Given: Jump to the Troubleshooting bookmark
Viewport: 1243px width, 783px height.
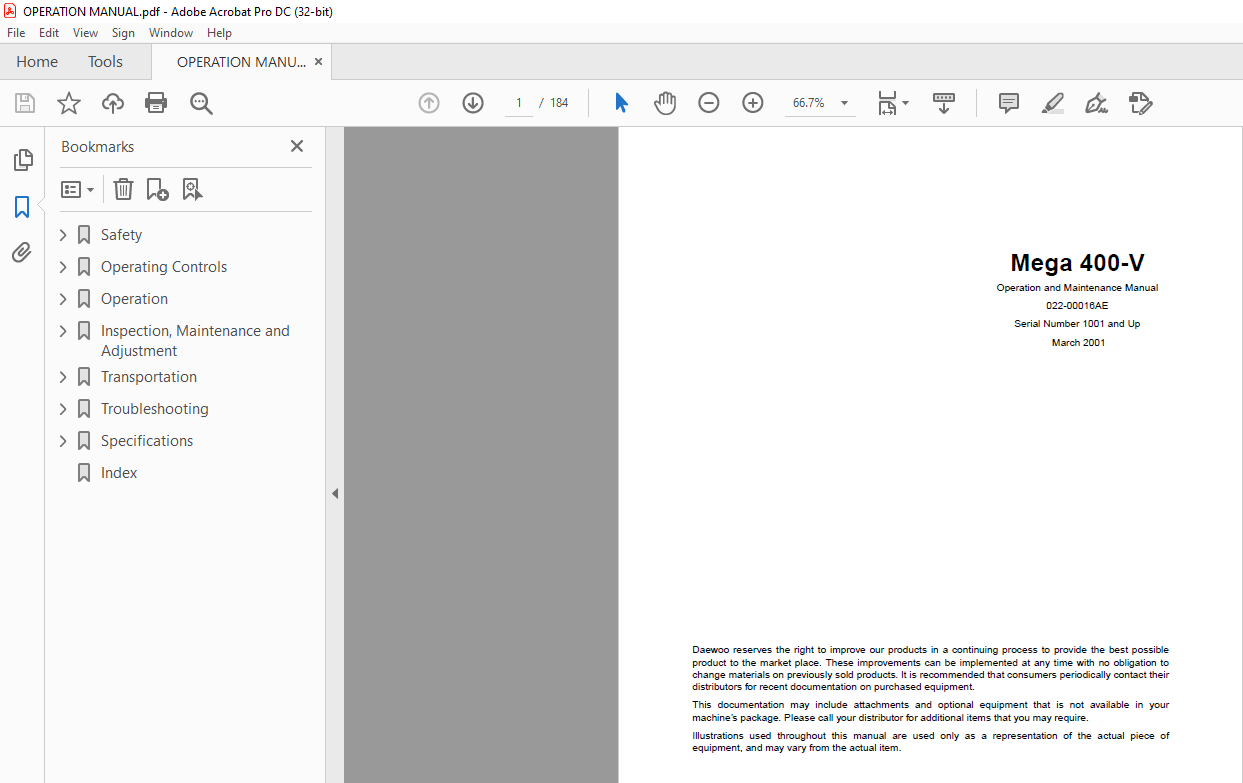Looking at the screenshot, I should [x=155, y=409].
